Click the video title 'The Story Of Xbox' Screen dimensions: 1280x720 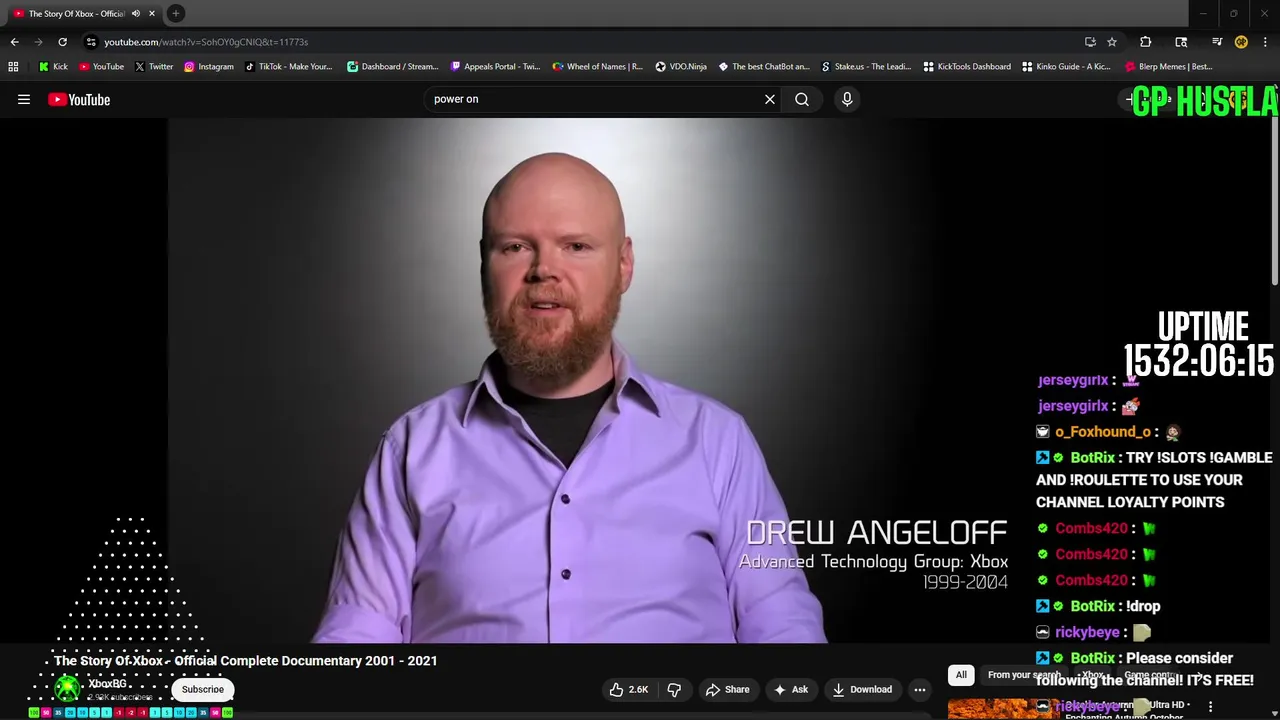coord(246,661)
